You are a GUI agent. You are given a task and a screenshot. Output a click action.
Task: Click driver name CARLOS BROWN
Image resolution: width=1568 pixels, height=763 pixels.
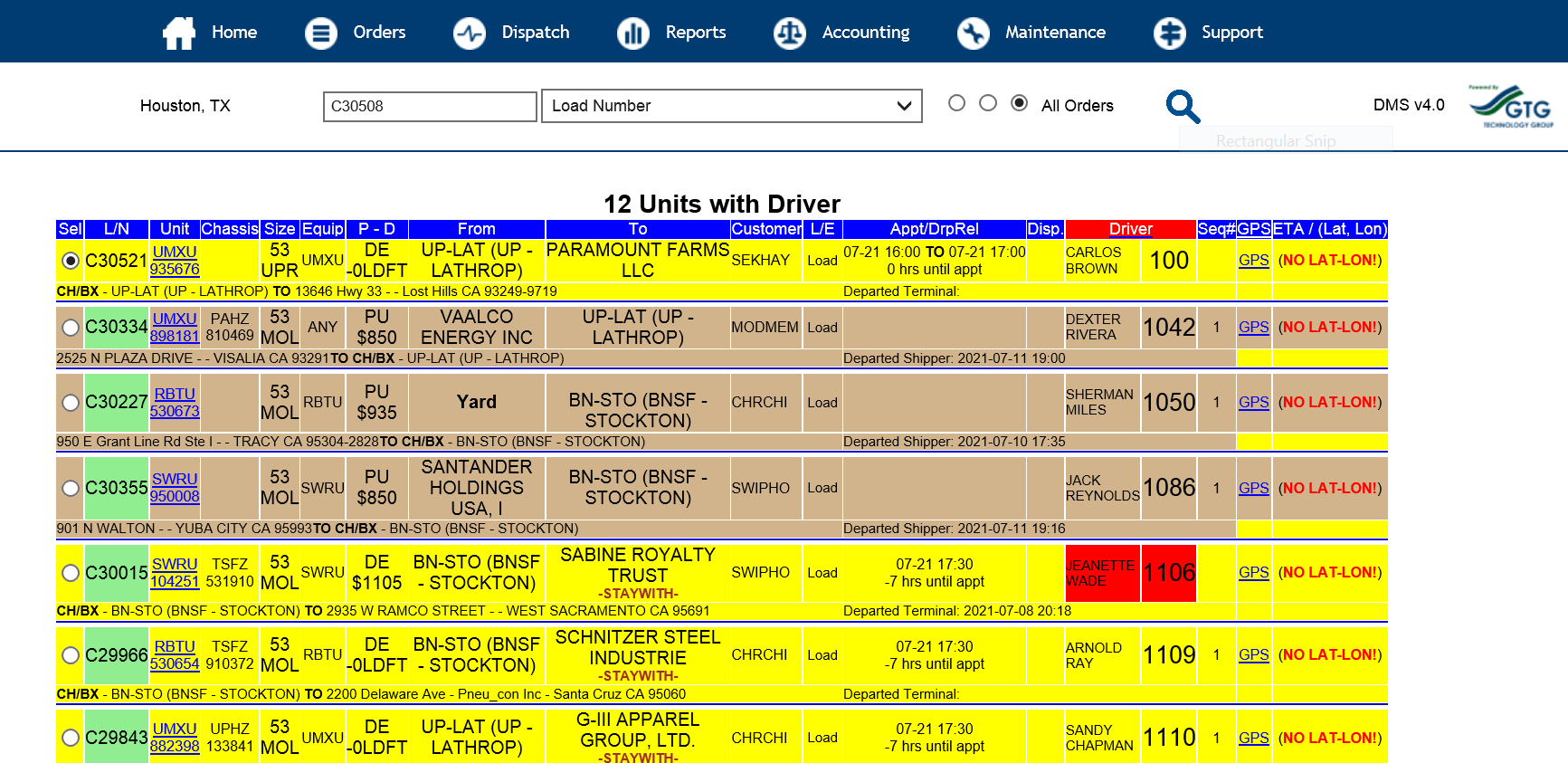(1093, 261)
